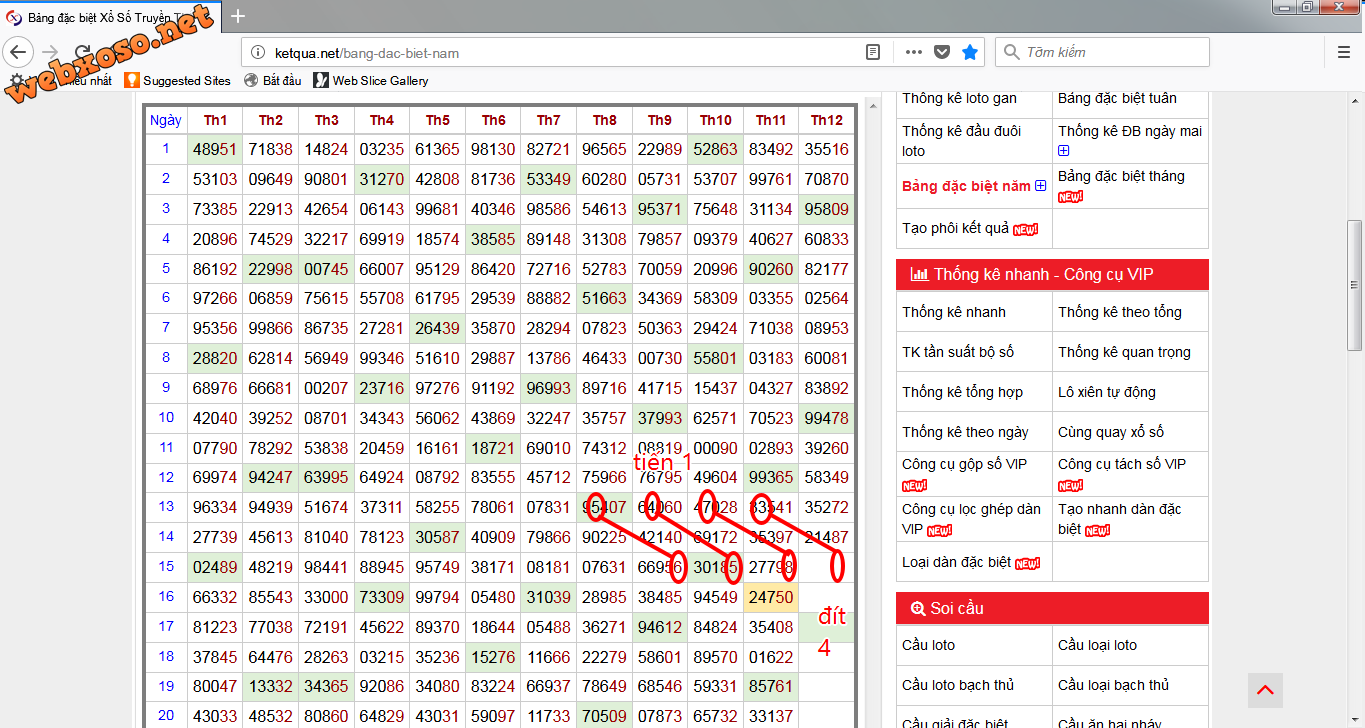Open page actions three-dot menu
1365x728 pixels.
coord(913,52)
